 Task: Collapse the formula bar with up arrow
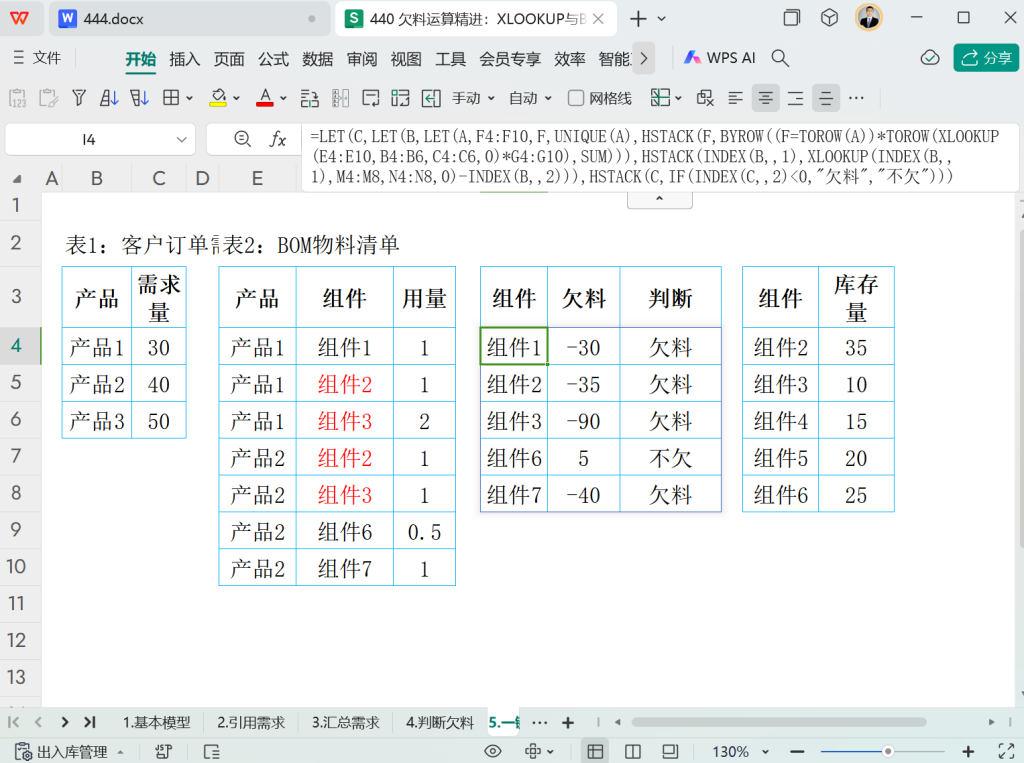click(660, 199)
